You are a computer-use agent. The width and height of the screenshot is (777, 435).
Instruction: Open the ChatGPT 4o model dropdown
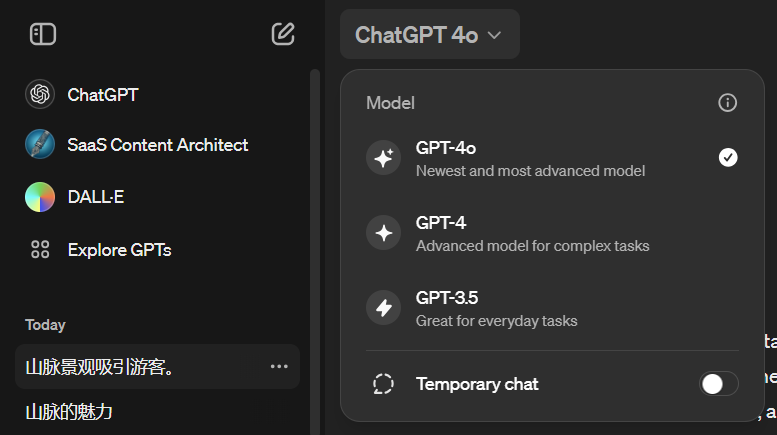pos(430,35)
